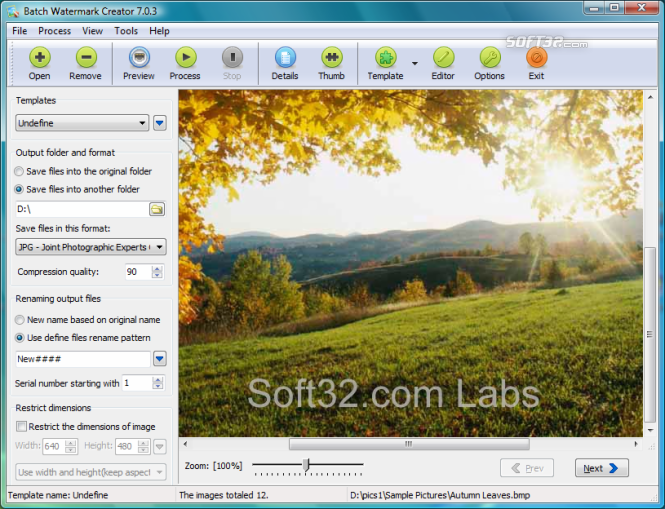The width and height of the screenshot is (665, 509).
Task: Click the Height spinner arrows
Action: [143, 446]
